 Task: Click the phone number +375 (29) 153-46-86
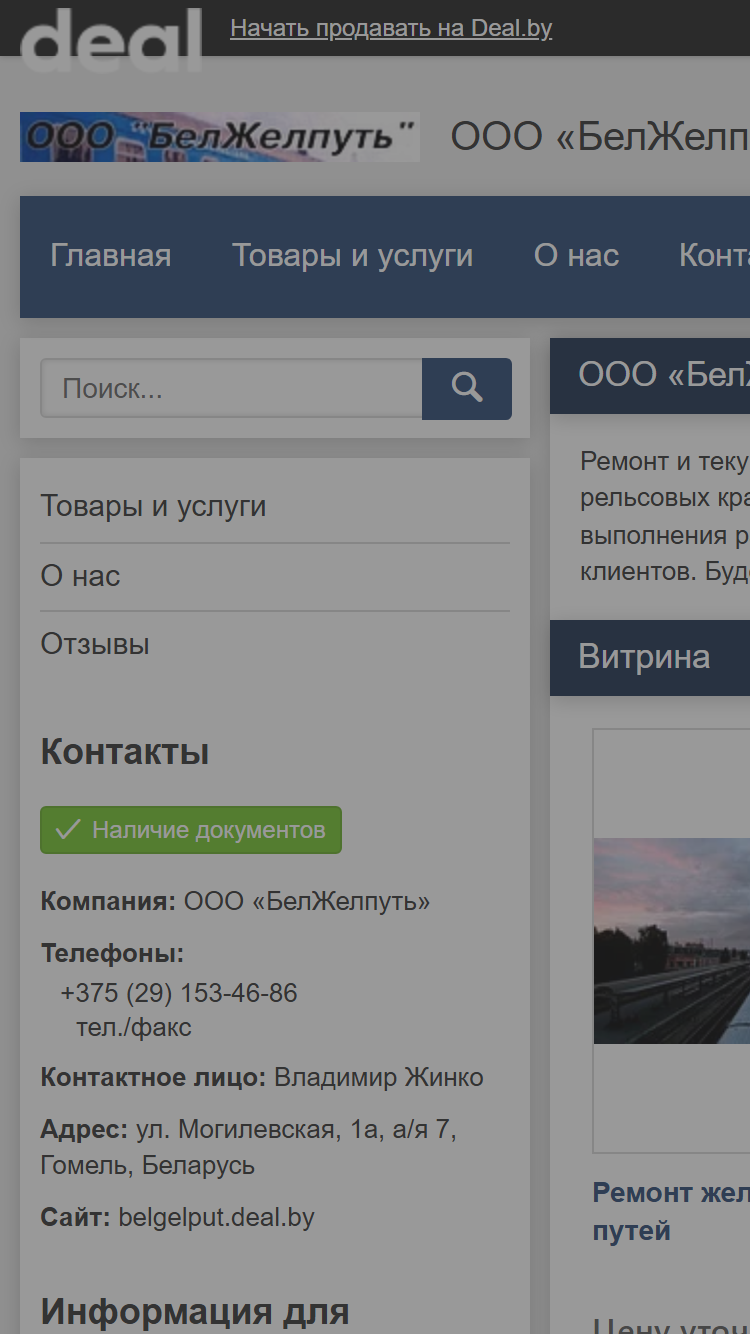179,993
